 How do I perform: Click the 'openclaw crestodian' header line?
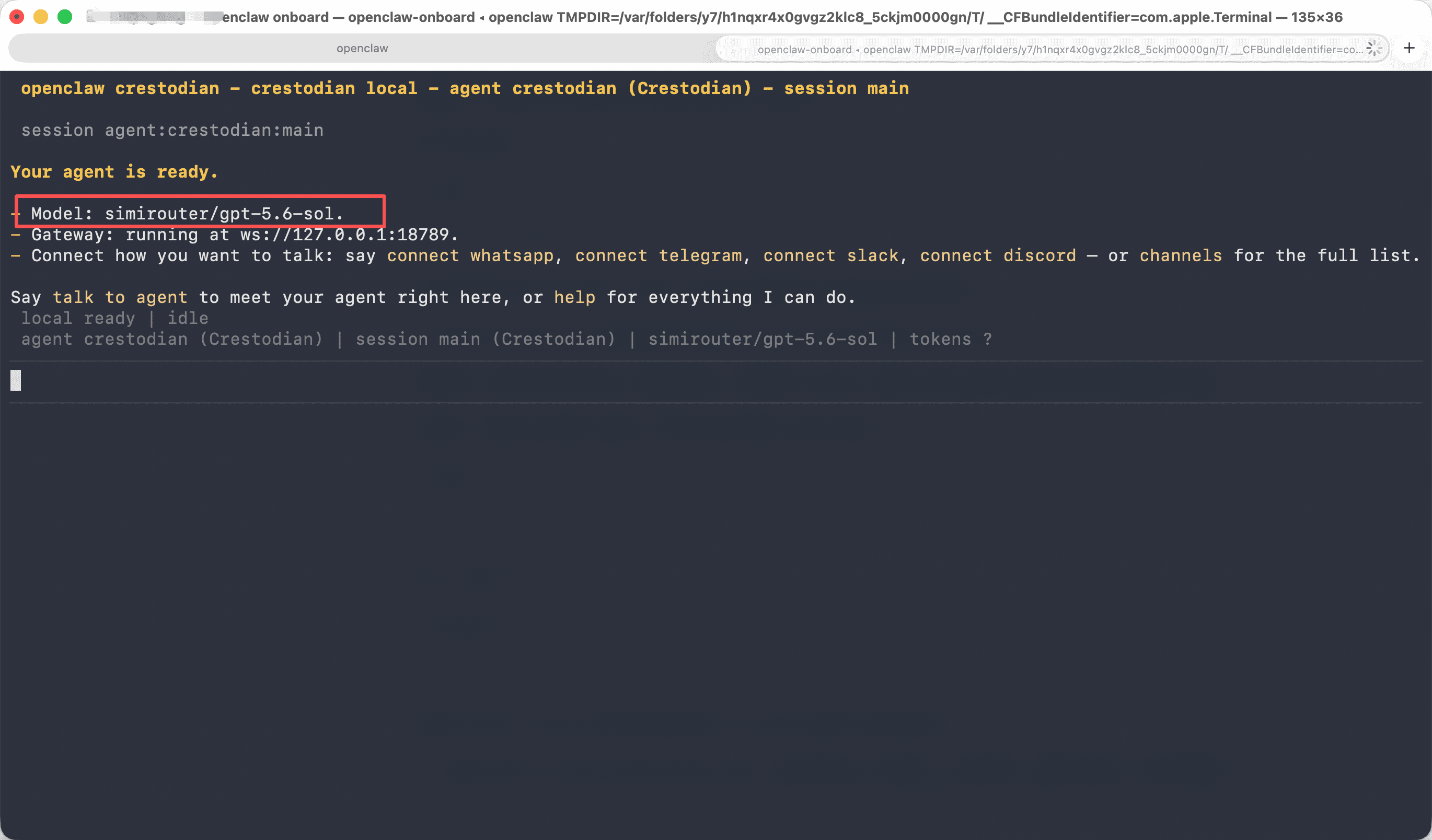pos(465,89)
